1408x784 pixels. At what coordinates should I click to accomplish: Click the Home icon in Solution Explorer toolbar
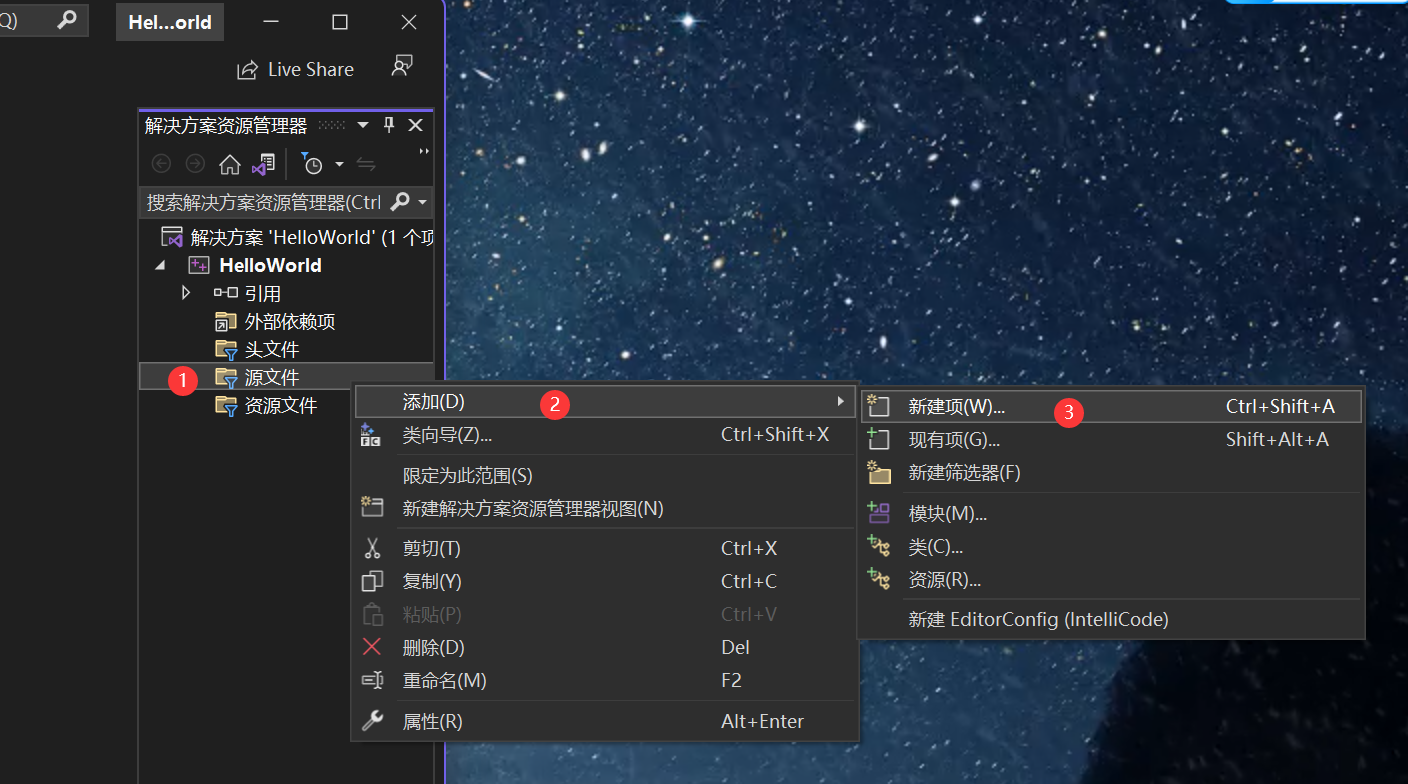[x=230, y=164]
